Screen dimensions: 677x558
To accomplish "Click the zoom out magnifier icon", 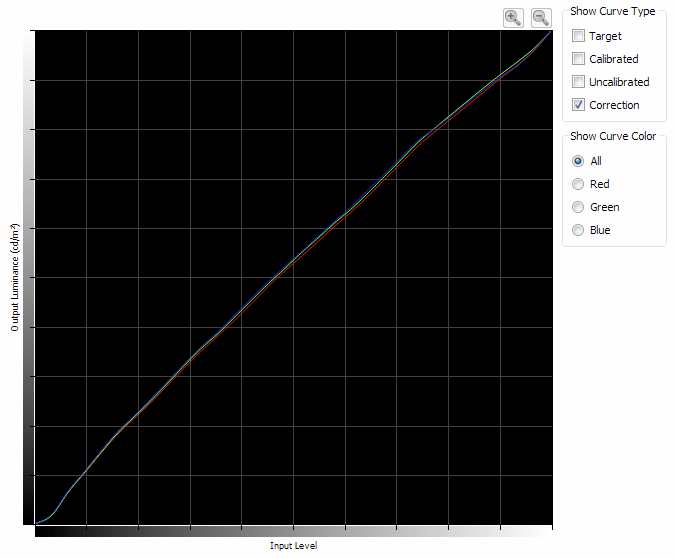I will point(541,17).
